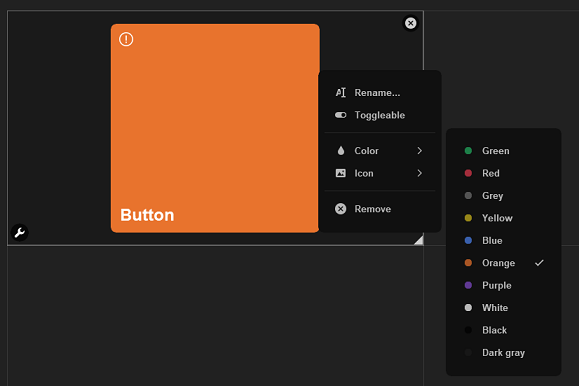
Task: Pick the Green color swatch
Action: (x=468, y=151)
